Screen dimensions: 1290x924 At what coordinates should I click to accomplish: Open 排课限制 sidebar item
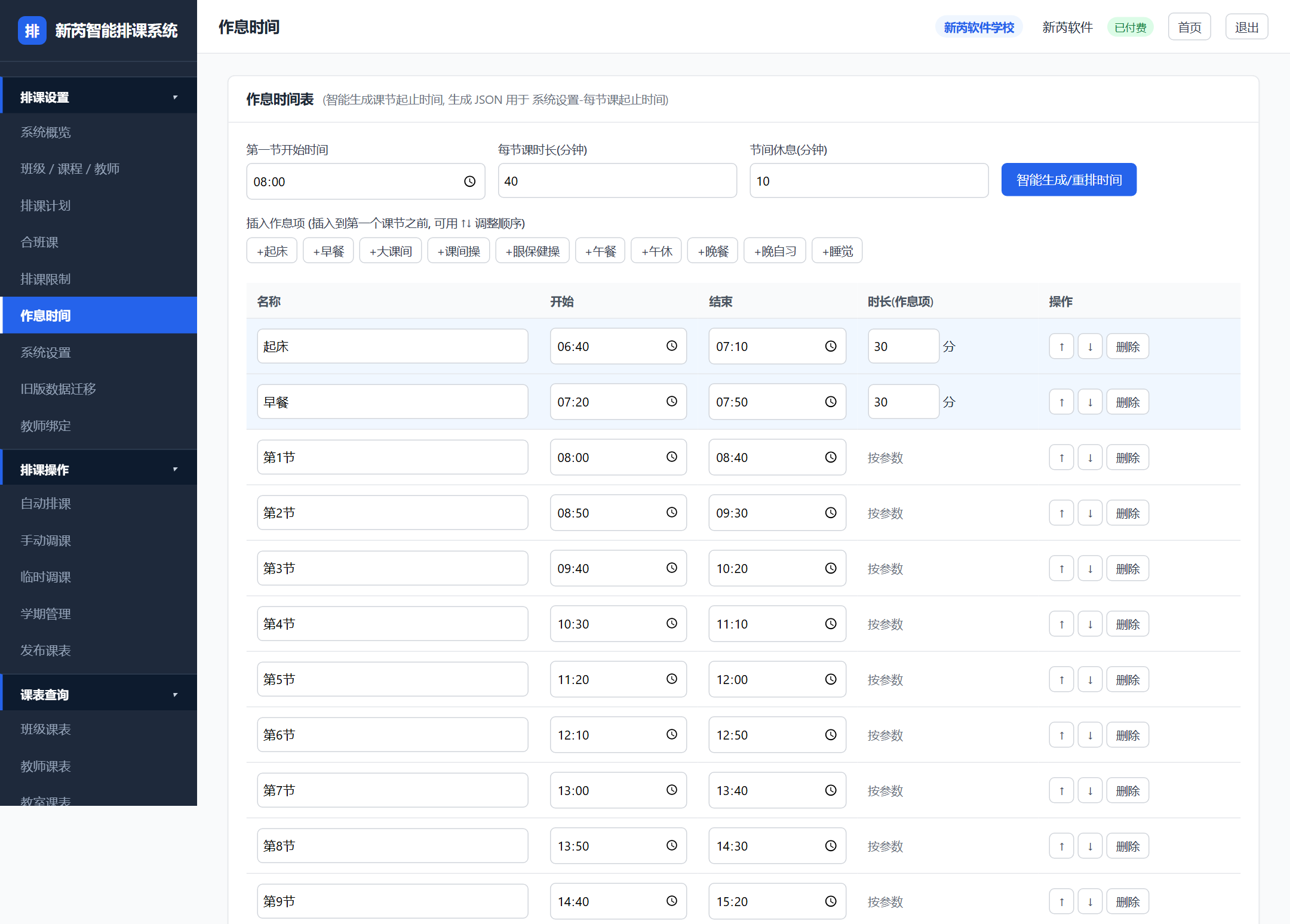(99, 279)
